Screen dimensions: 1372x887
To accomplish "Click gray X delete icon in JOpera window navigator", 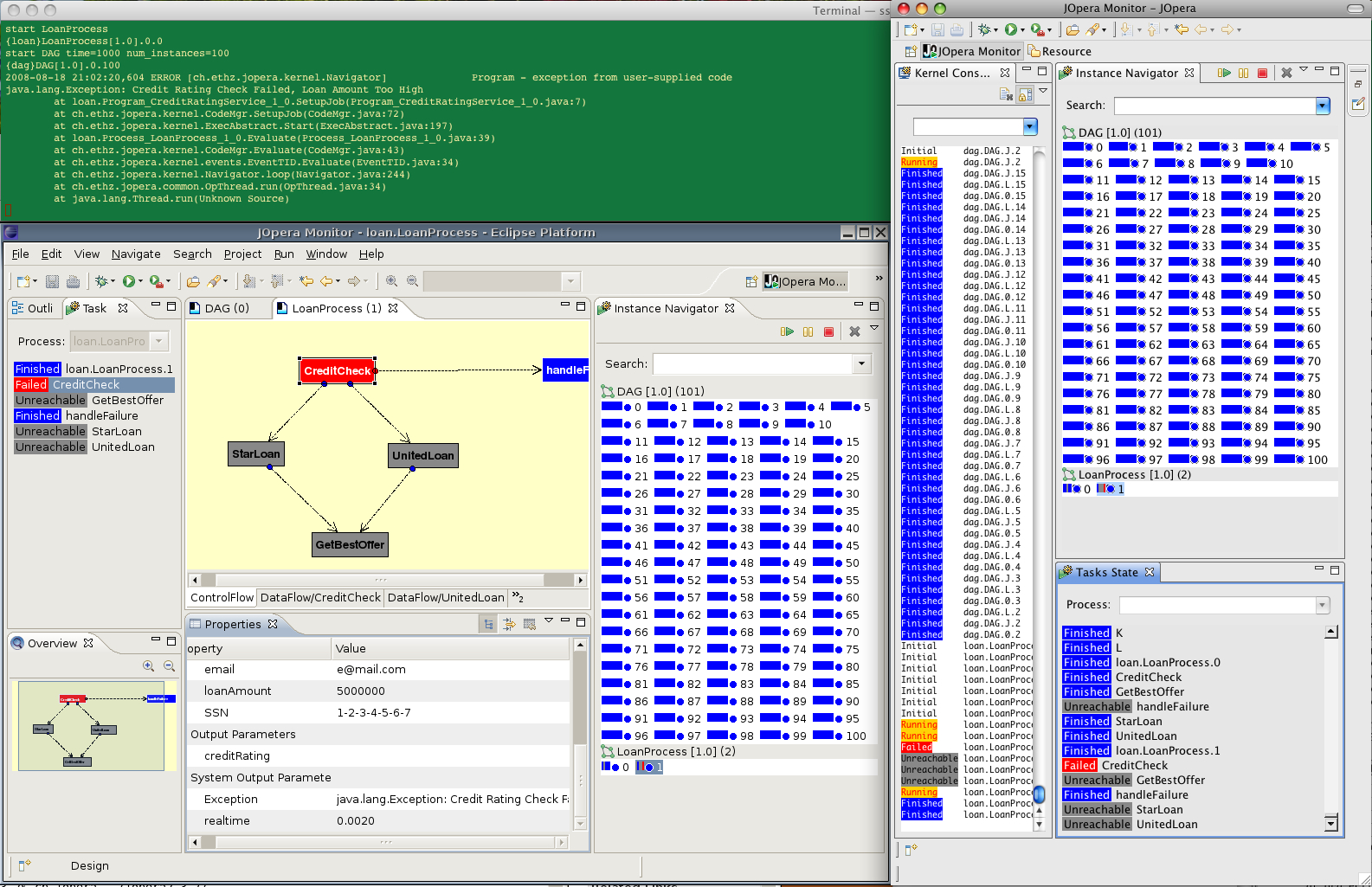I will (1286, 73).
